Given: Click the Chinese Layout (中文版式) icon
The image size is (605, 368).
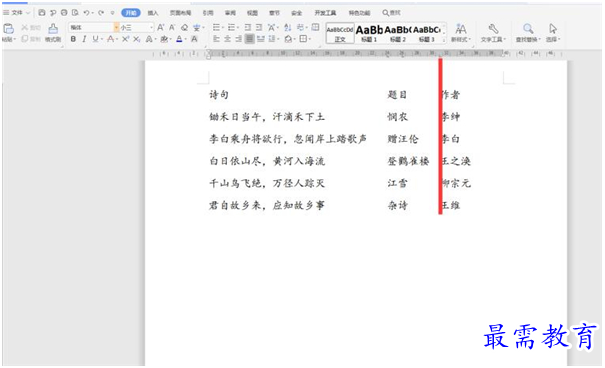Looking at the screenshot, I should (272, 27).
